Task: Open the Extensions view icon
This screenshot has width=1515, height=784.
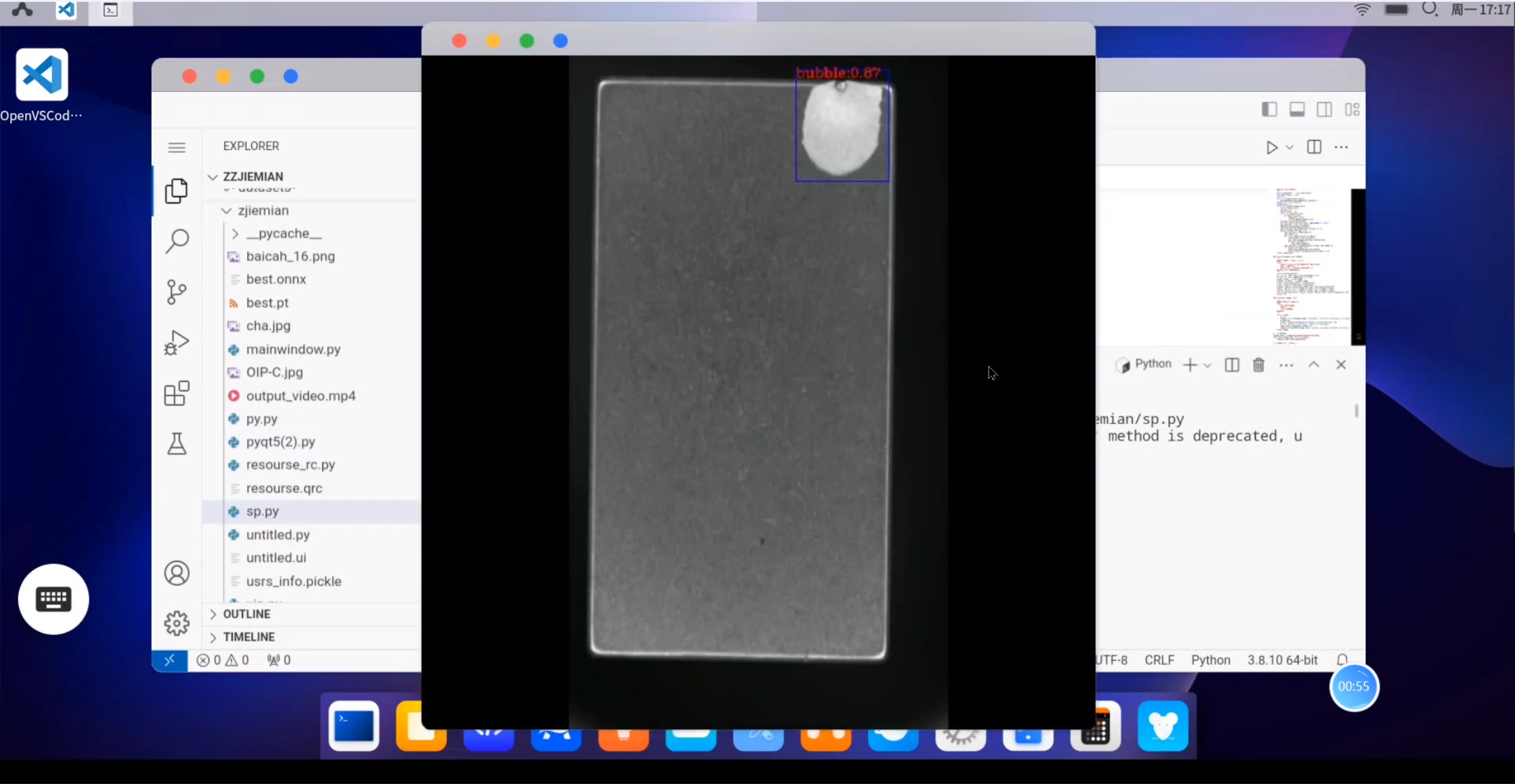Action: pyautogui.click(x=177, y=393)
